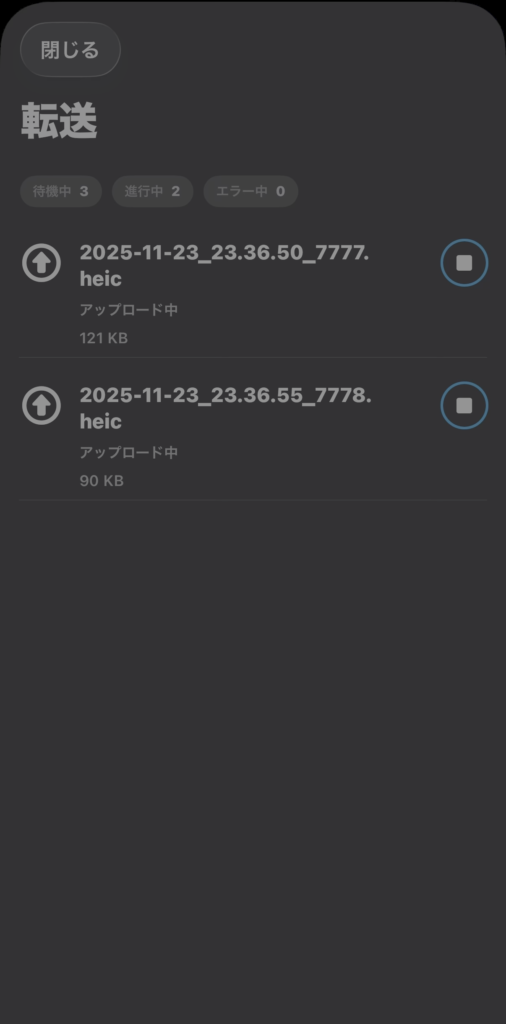This screenshot has height=1024, width=506.
Task: Tap the 閉じる button to close transfers
Action: [71, 50]
